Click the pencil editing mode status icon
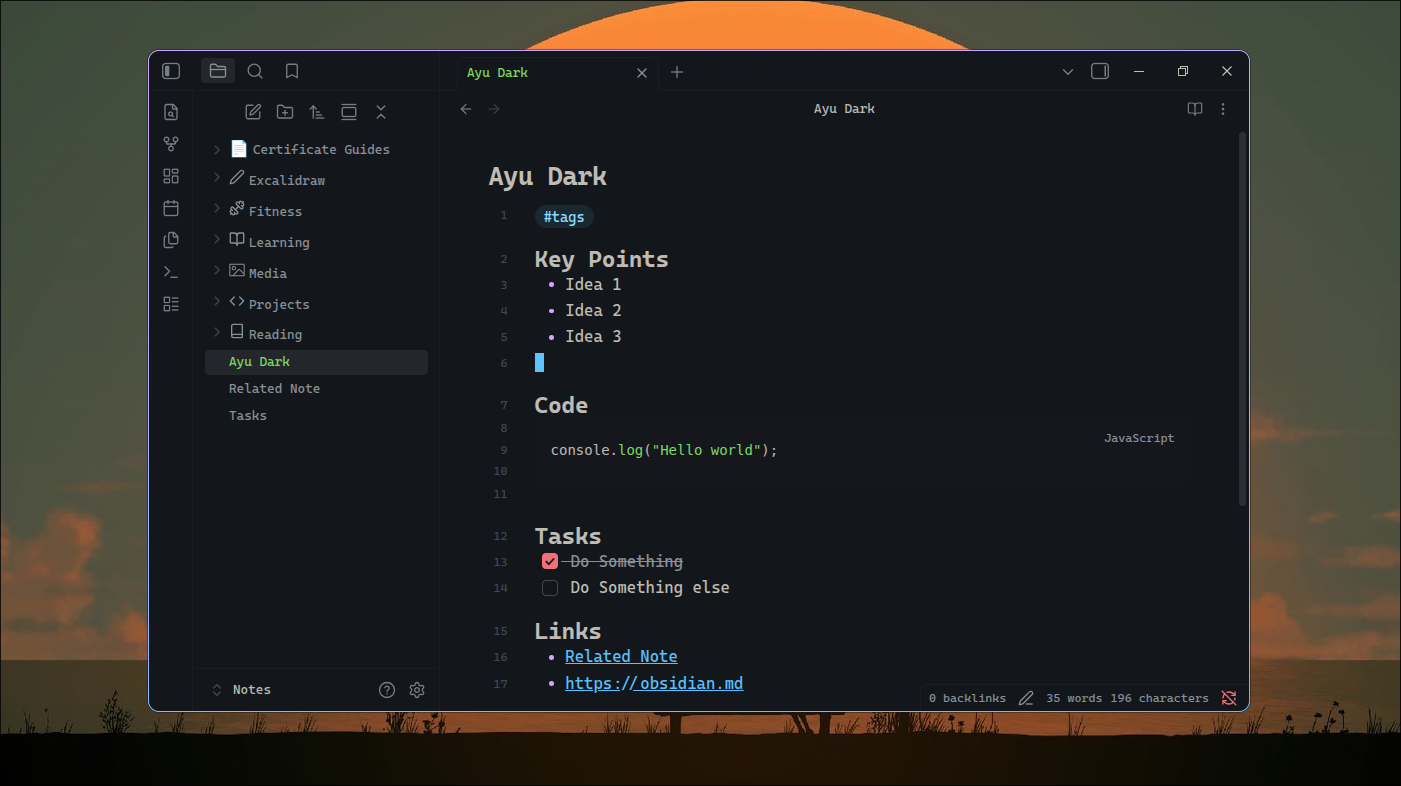This screenshot has width=1401, height=786. point(1026,698)
